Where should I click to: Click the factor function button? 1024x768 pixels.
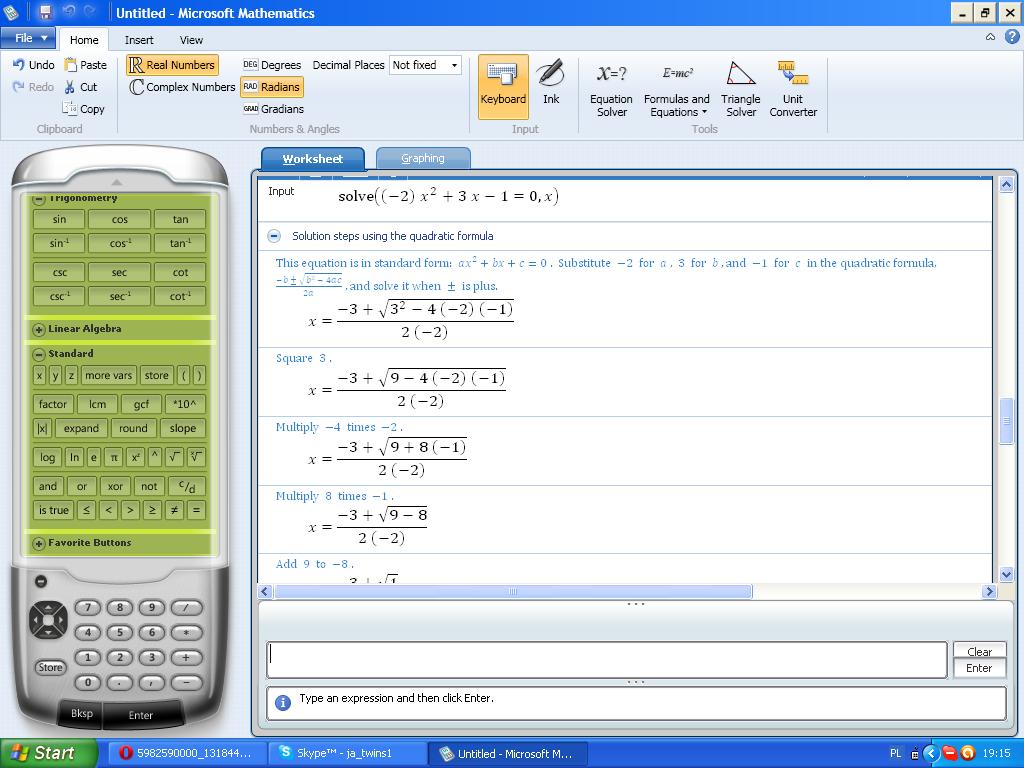tap(53, 404)
